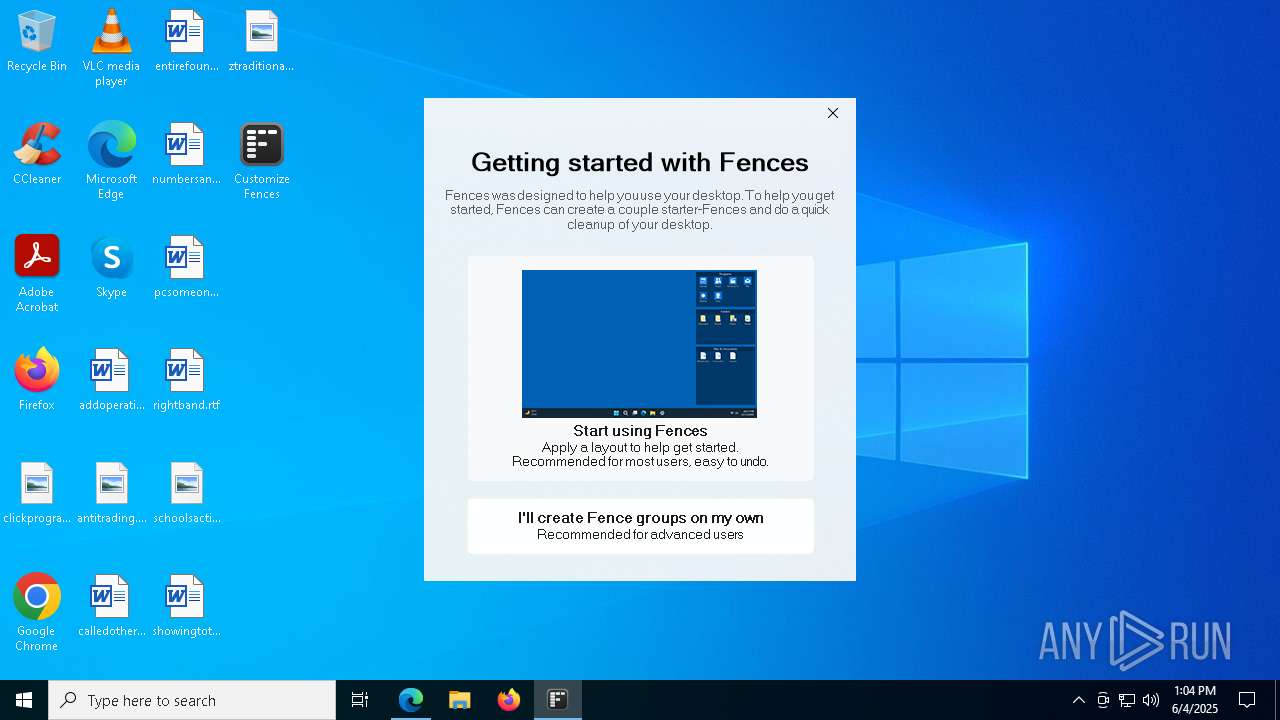Open Firefox from the taskbar
The width and height of the screenshot is (1280, 720).
click(x=509, y=700)
